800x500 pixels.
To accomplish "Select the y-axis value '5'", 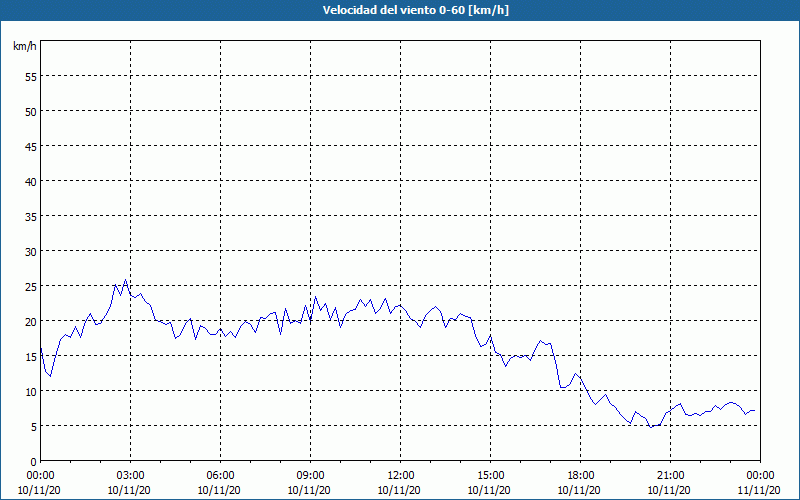I will tap(34, 427).
